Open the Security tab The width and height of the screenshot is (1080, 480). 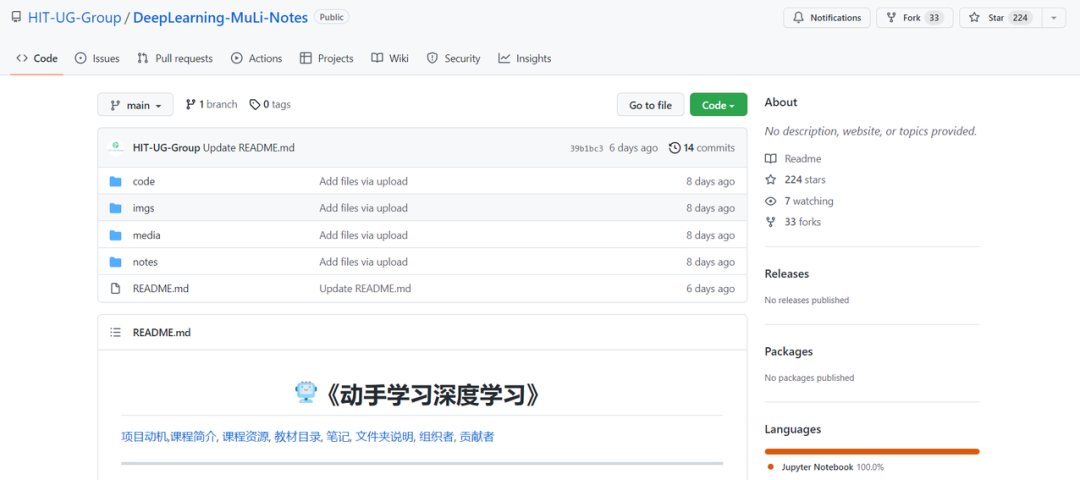(453, 59)
